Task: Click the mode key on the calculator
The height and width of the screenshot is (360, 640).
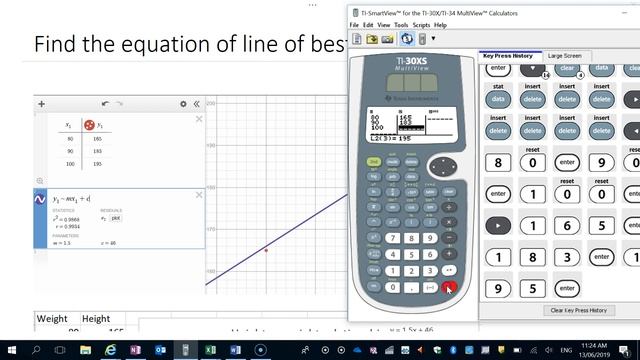Action: (x=393, y=162)
